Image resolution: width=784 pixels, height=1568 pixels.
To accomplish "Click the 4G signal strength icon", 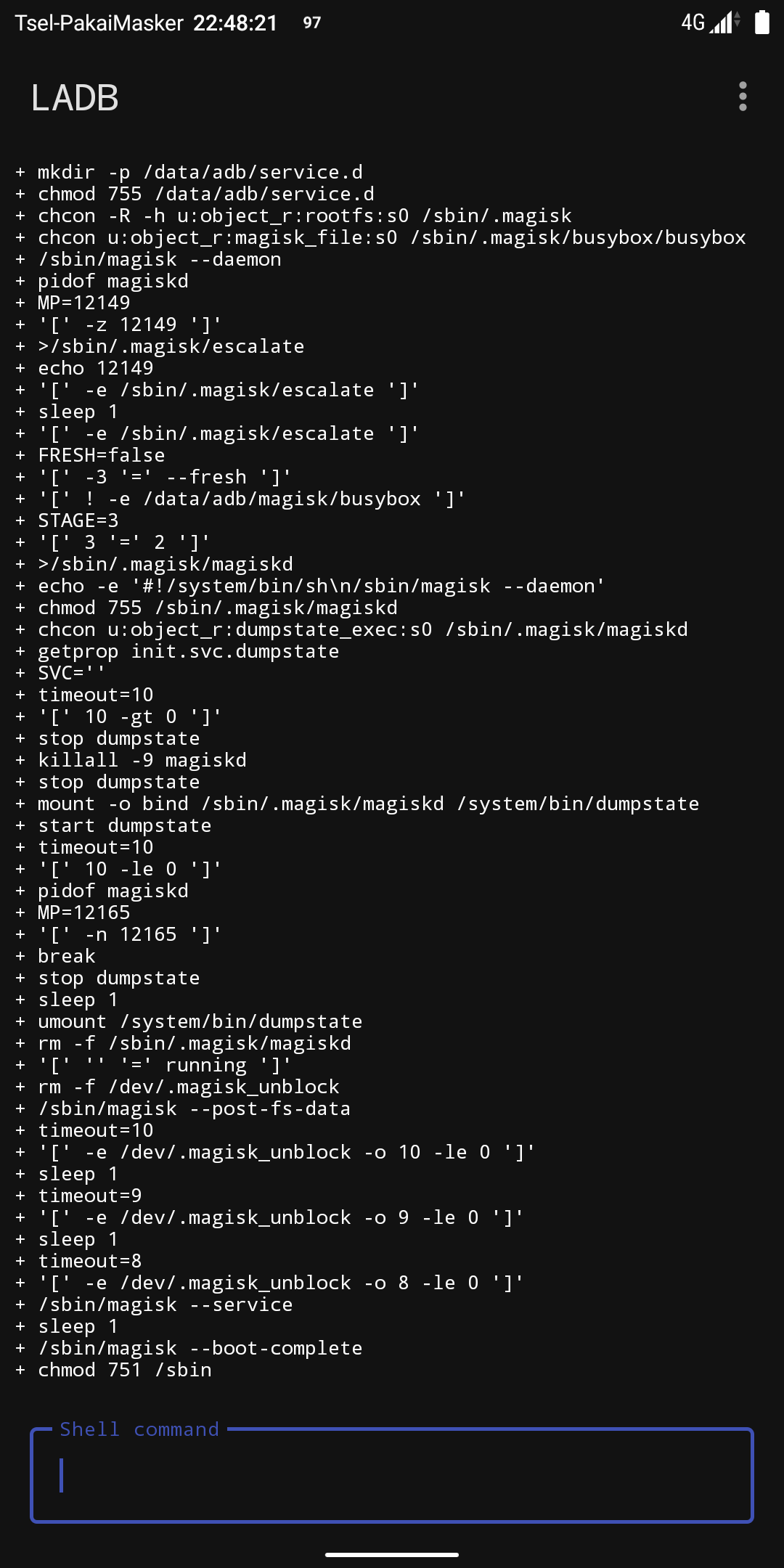I will 721,24.
